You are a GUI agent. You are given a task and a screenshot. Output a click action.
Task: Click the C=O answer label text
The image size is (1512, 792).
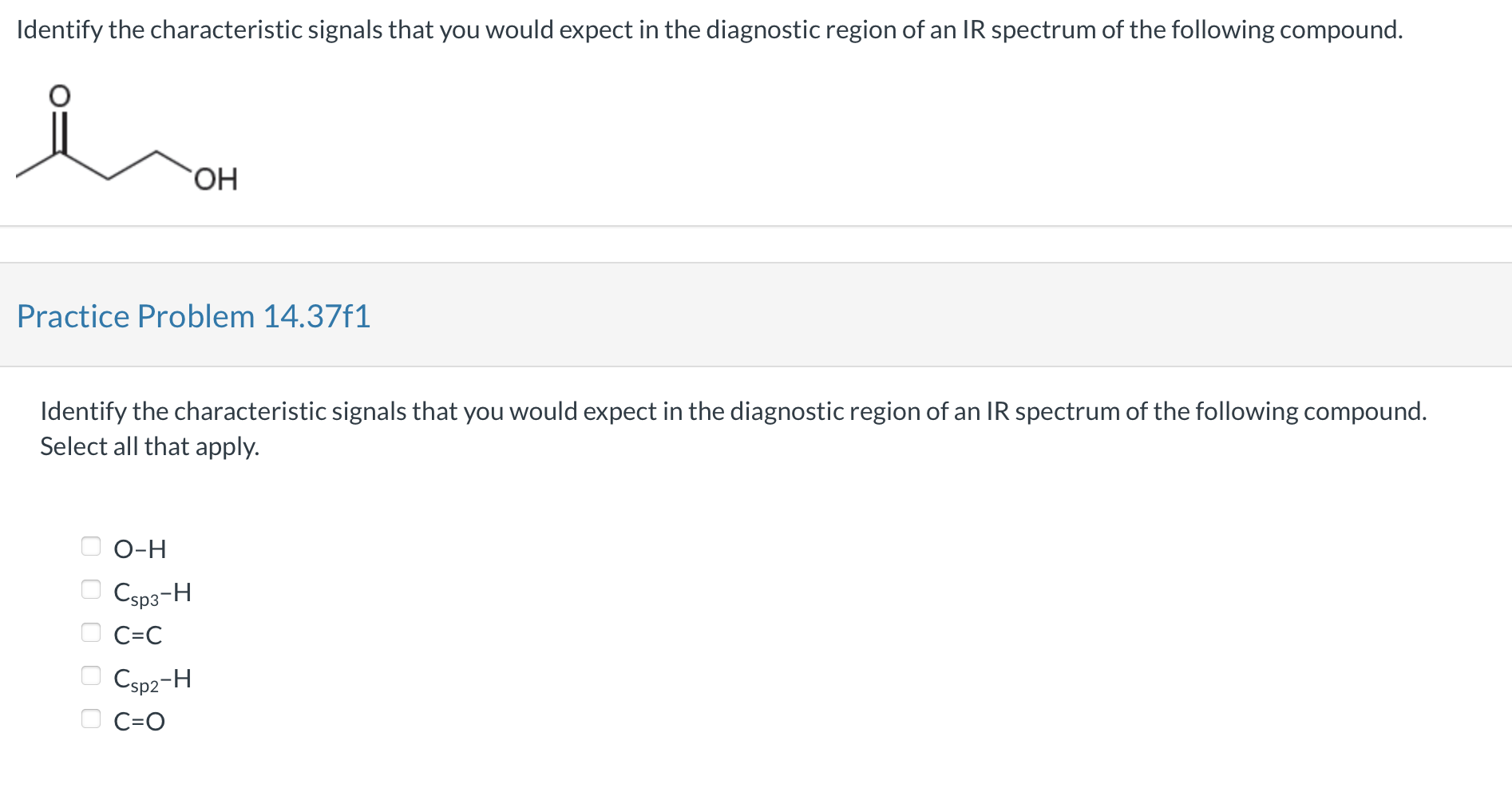137,721
